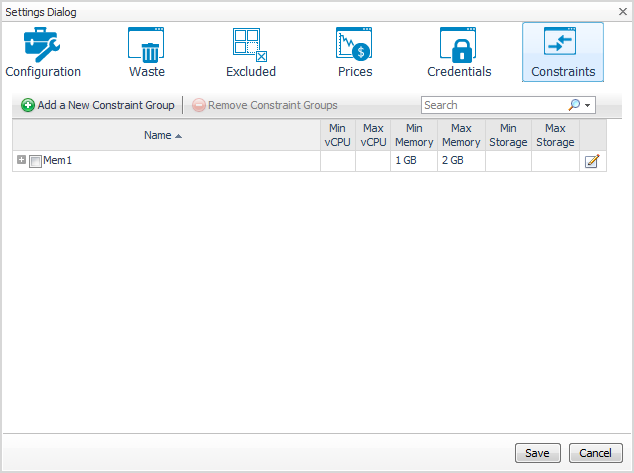Click the Min Storage column header
Screen dimensions: 634x473
(508, 135)
